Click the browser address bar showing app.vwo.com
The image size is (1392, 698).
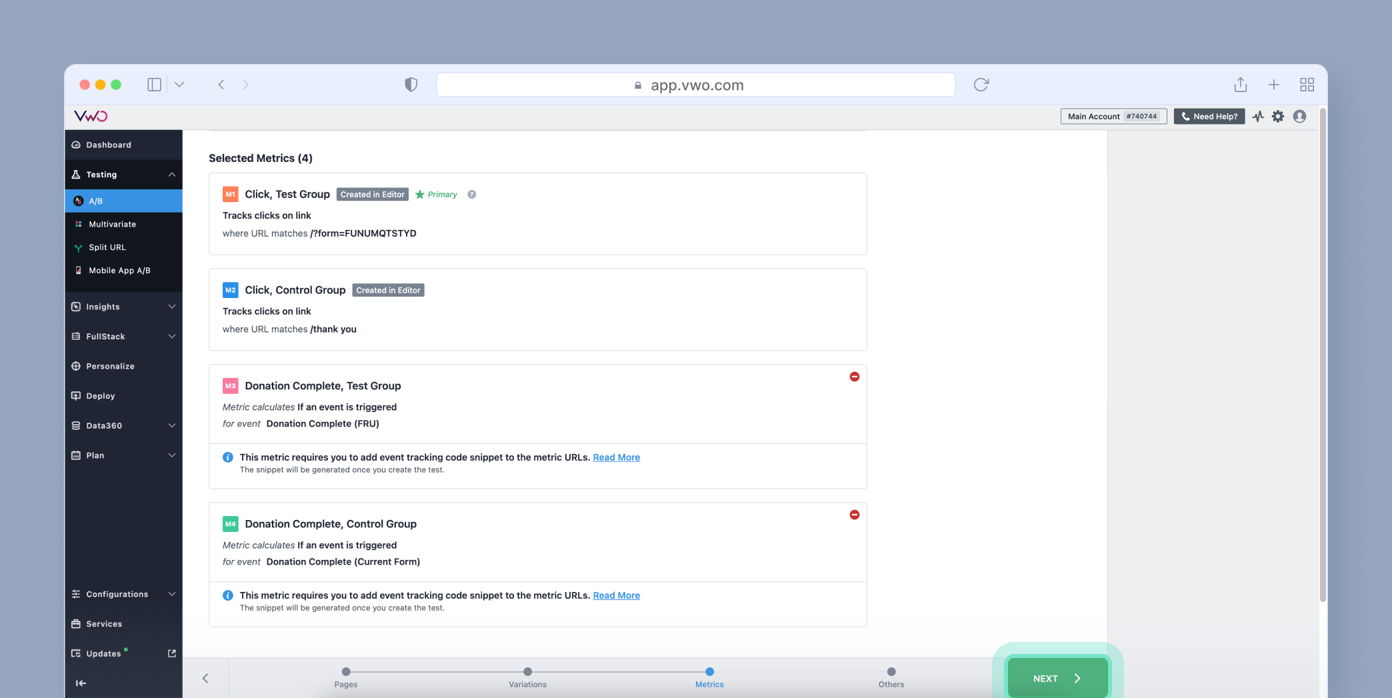coord(696,85)
